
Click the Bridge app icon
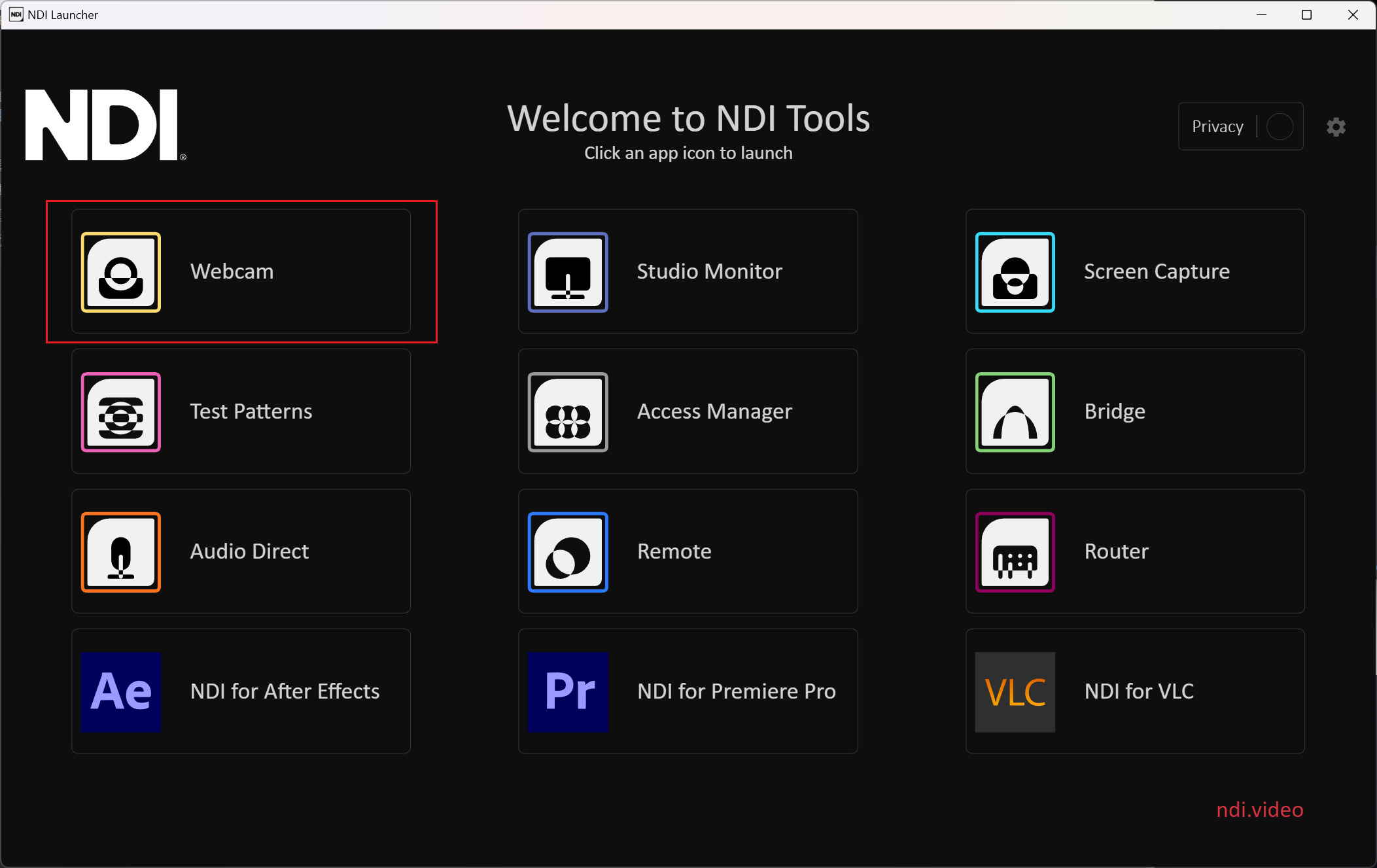[x=1015, y=412]
